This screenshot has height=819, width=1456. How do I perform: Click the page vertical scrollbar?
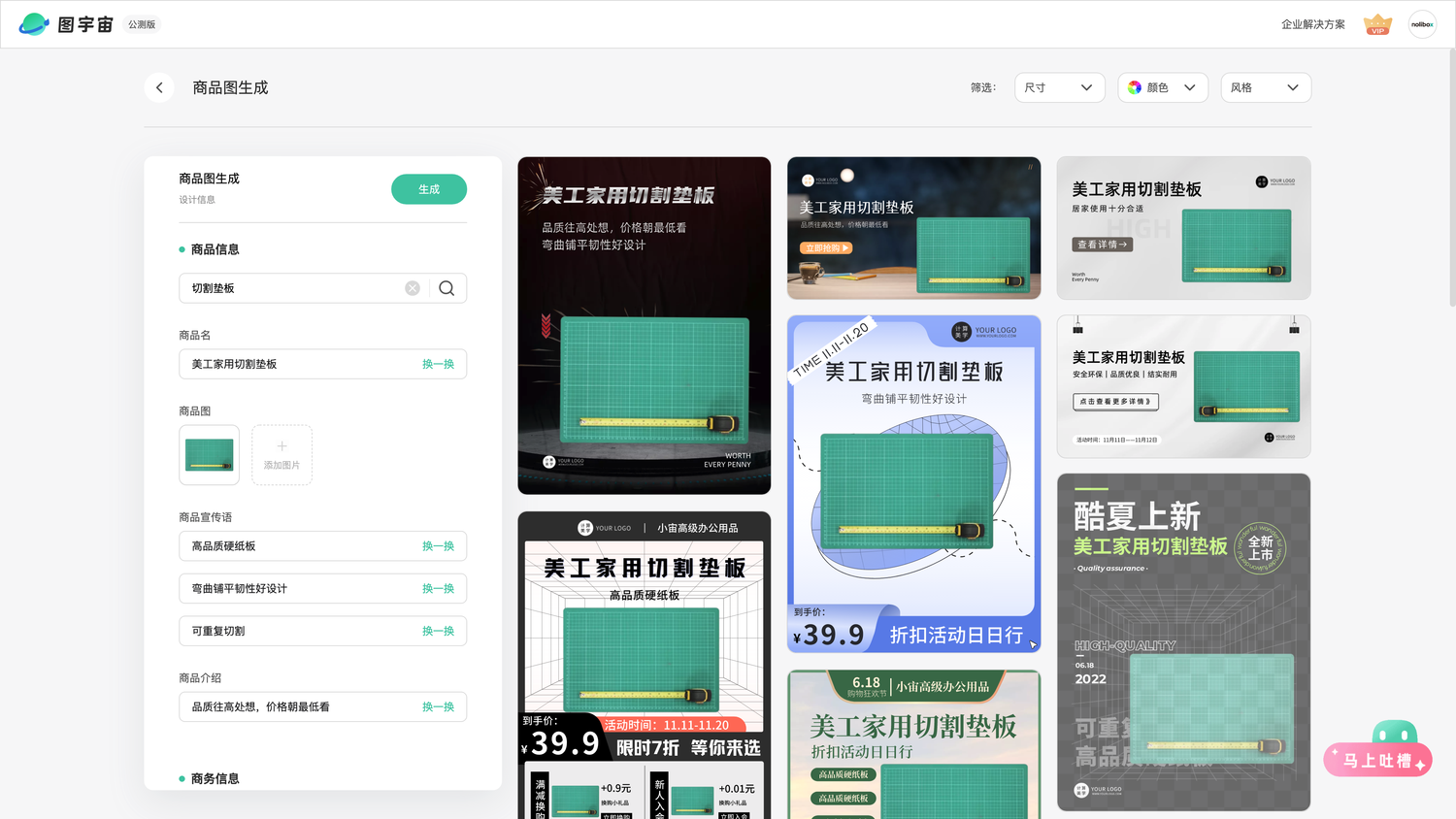click(x=1451, y=179)
